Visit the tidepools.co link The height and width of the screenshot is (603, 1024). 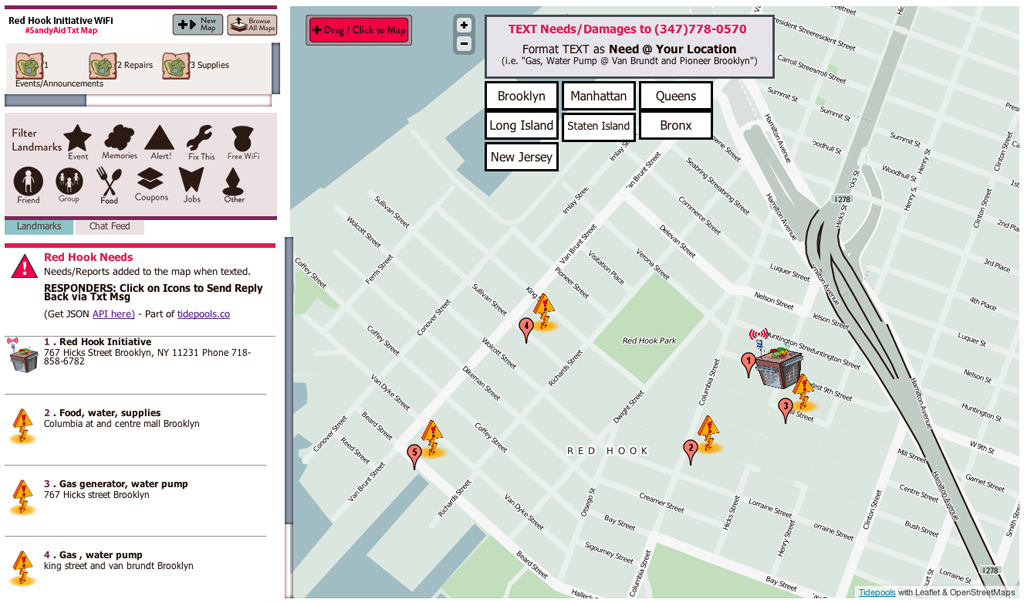(203, 314)
